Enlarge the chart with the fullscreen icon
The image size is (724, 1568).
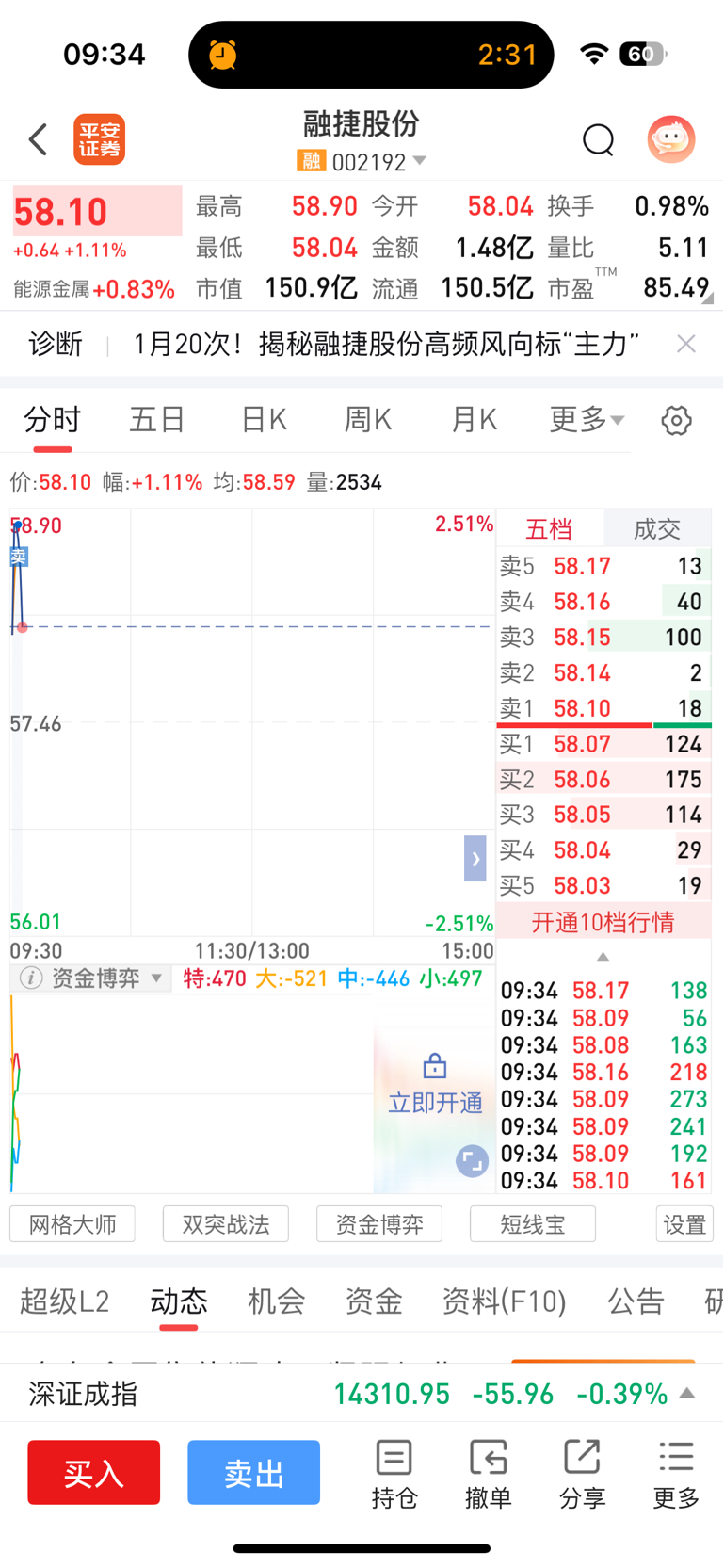(472, 1161)
